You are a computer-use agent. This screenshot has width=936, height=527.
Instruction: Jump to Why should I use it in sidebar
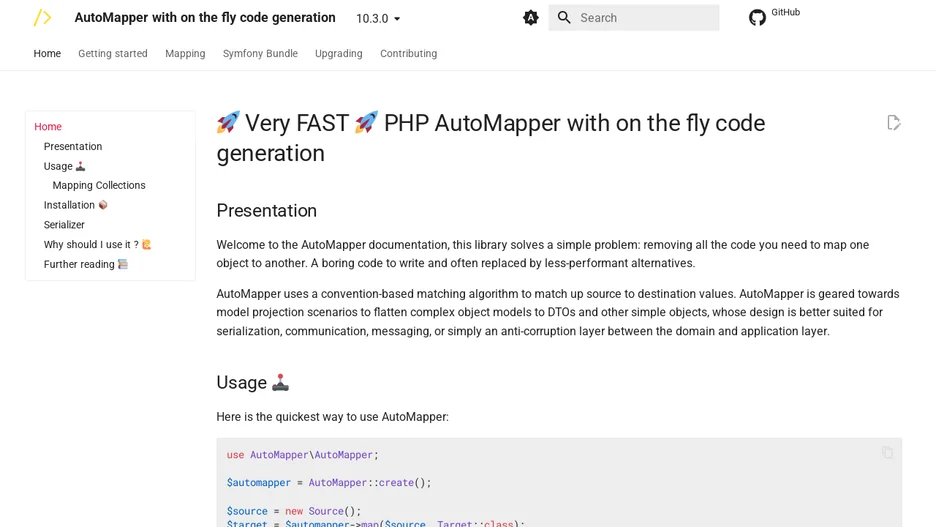97,244
